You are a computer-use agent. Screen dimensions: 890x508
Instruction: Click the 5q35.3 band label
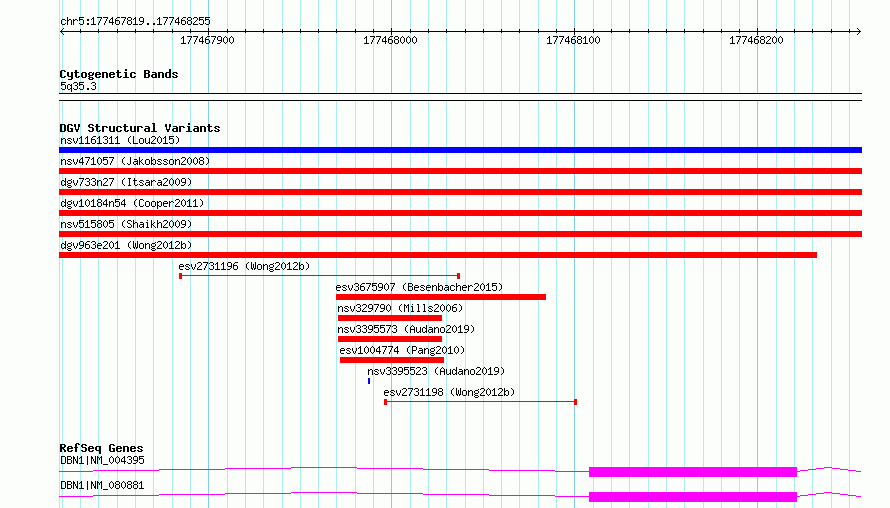coord(78,86)
